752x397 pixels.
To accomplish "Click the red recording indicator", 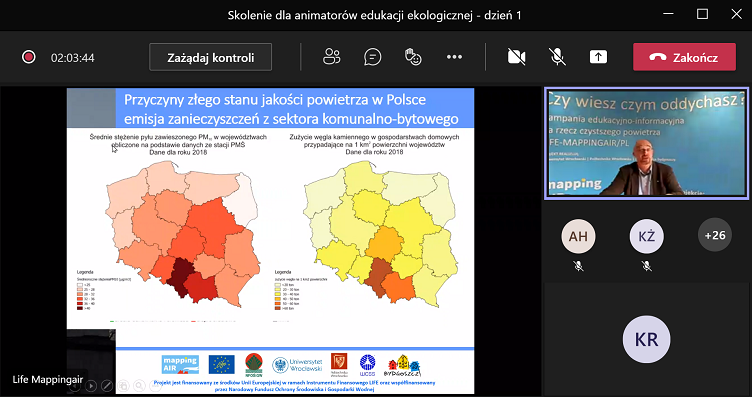I will click(29, 57).
